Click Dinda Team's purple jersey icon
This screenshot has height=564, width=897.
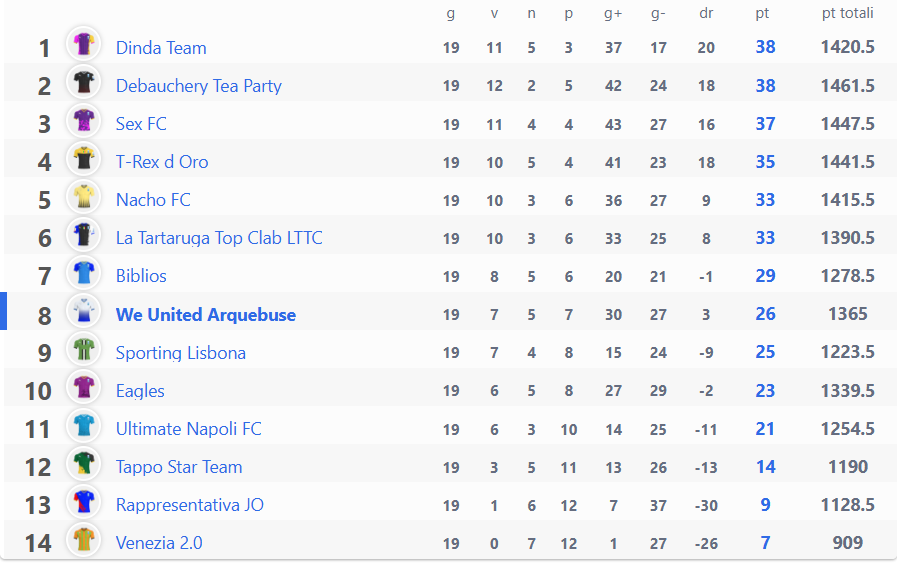(84, 44)
